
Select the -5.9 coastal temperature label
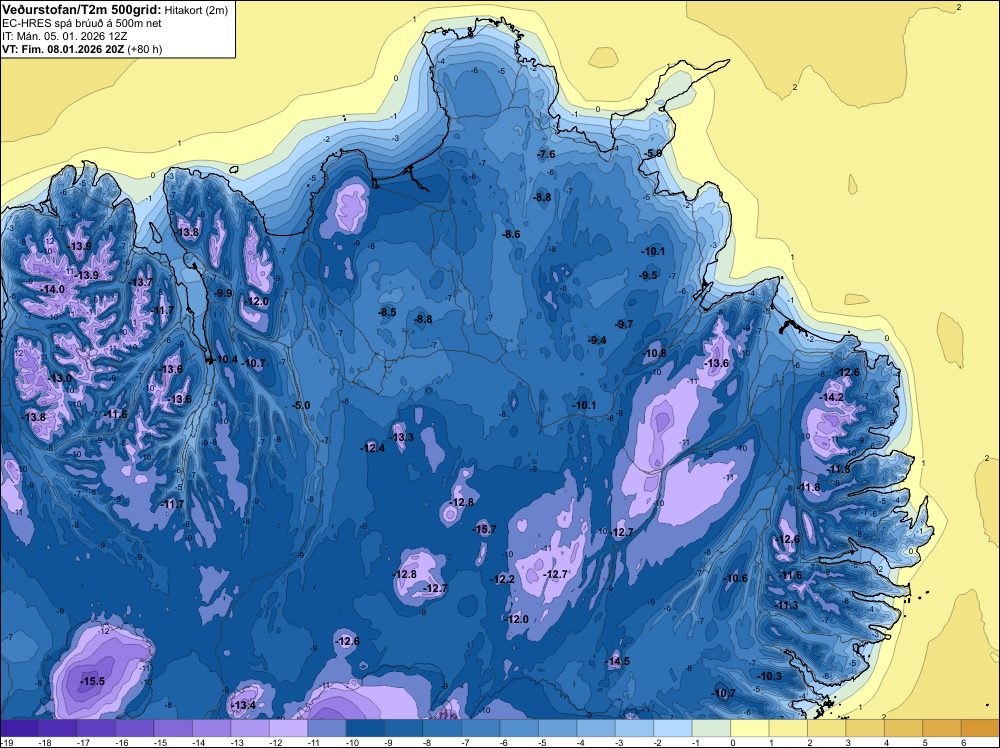(x=653, y=154)
